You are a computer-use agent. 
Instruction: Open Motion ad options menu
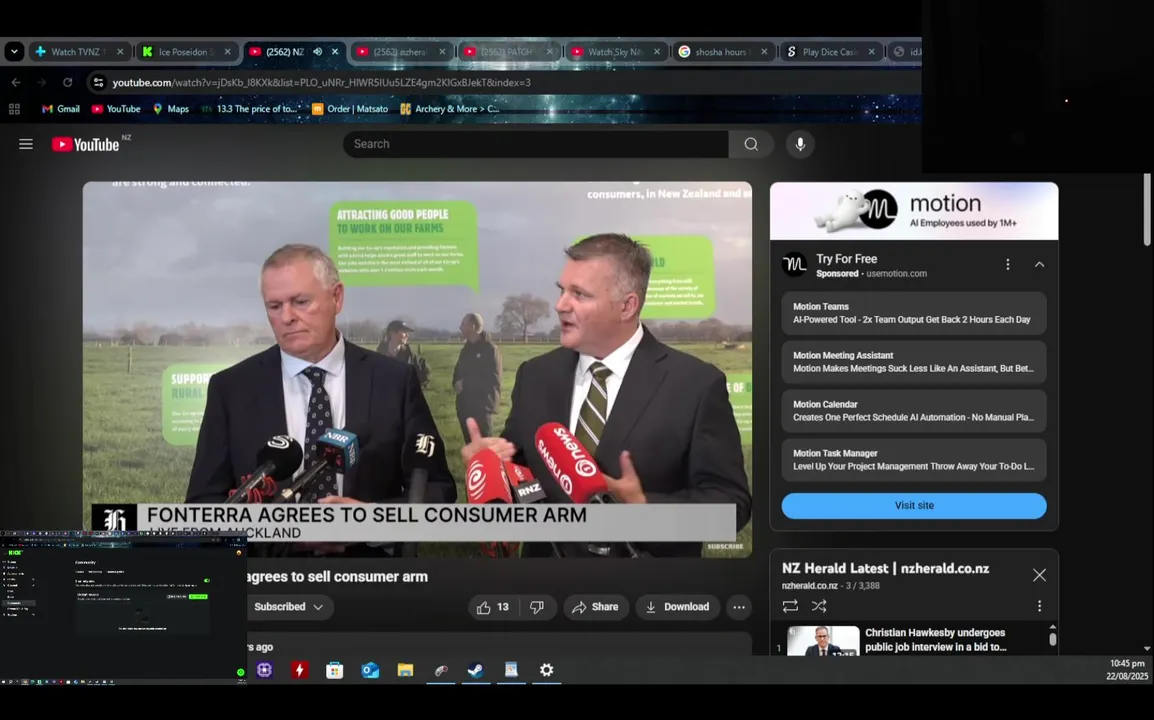click(x=1008, y=264)
